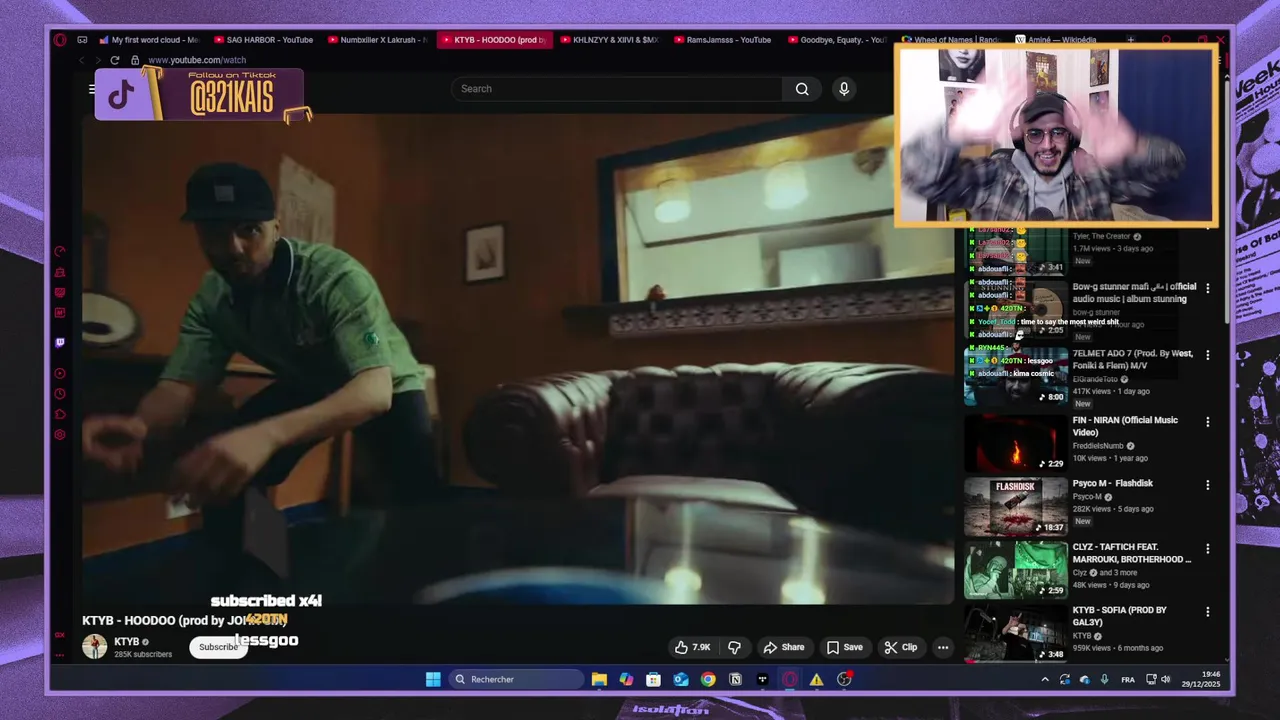This screenshot has width=1280, height=720.
Task: Switch to KHLNZYY & XIIVI tab
Action: (x=609, y=40)
